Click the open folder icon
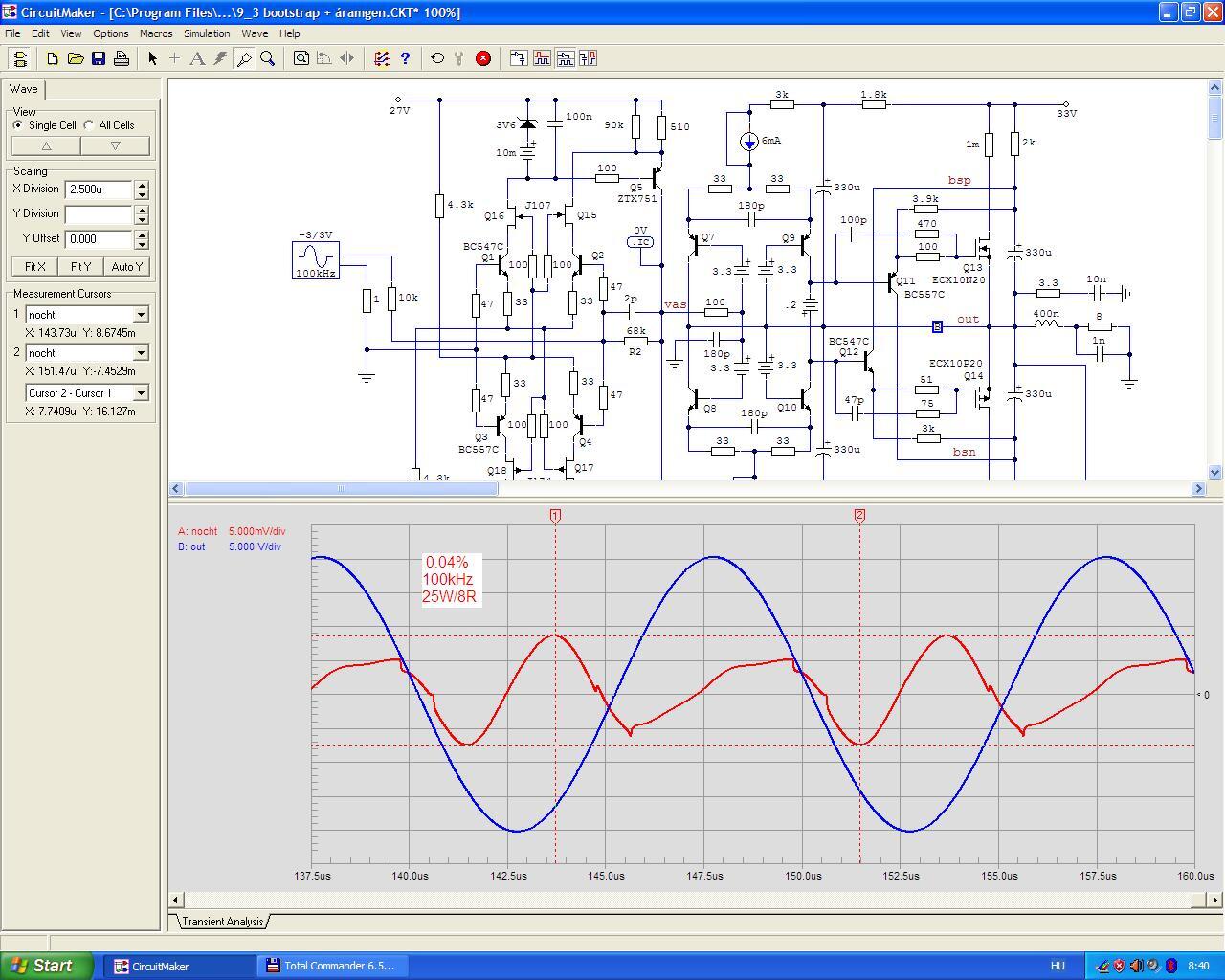This screenshot has width=1225, height=980. (x=76, y=58)
